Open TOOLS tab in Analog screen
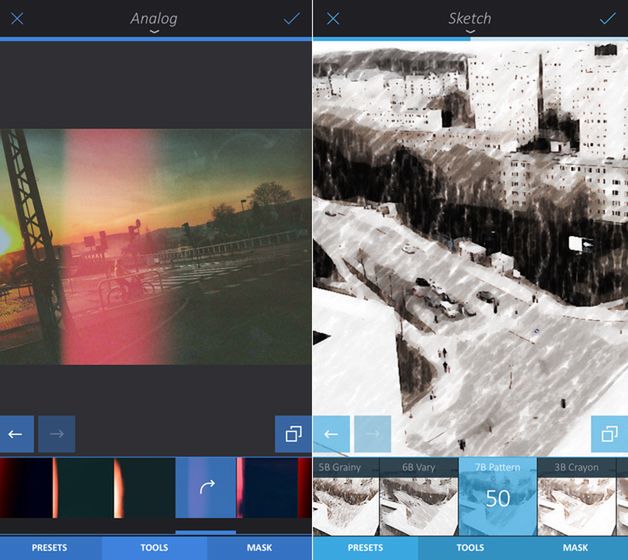 click(x=154, y=548)
